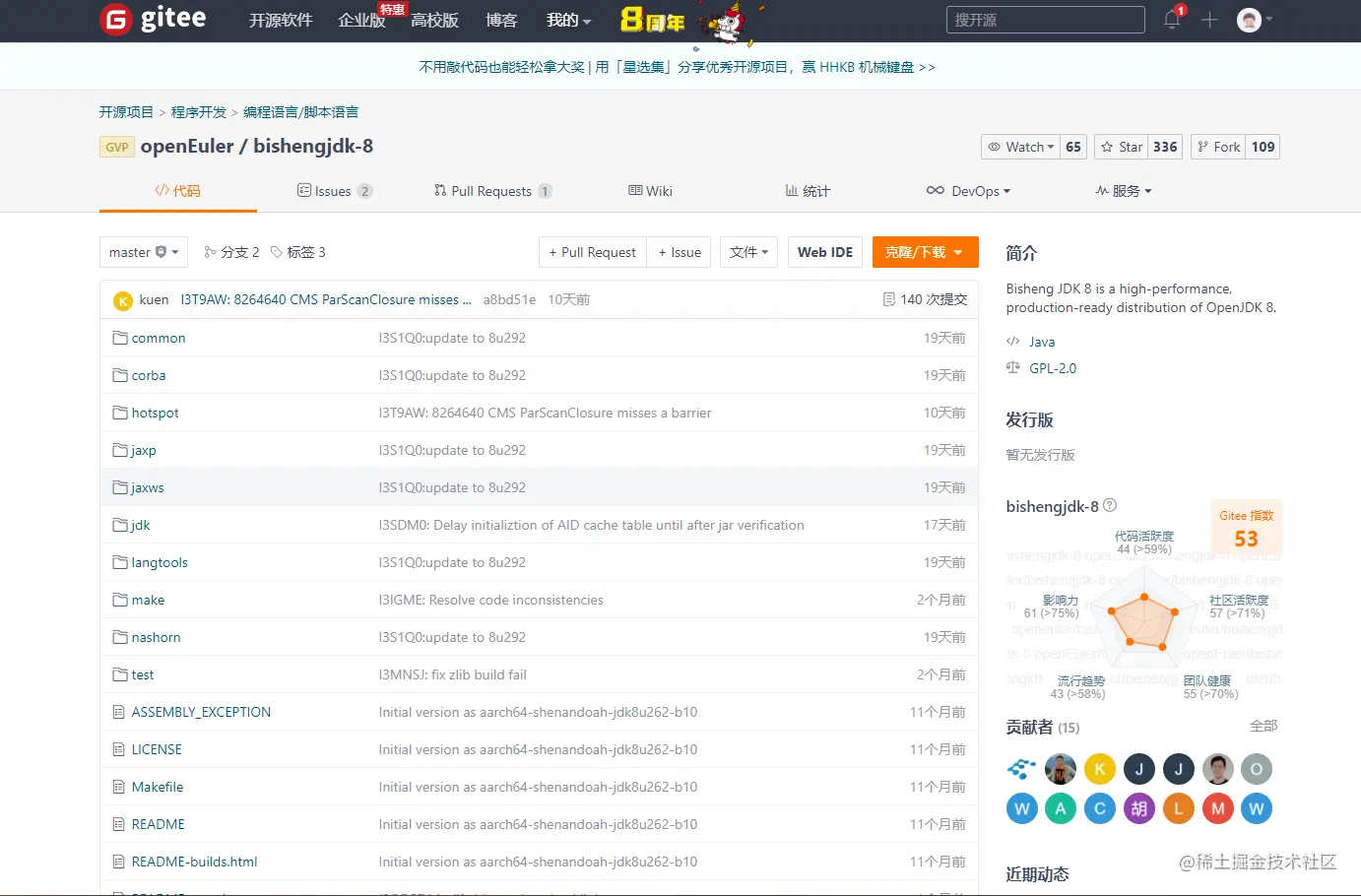Click the + Pull Request button
The image size is (1361, 896).
(x=593, y=252)
